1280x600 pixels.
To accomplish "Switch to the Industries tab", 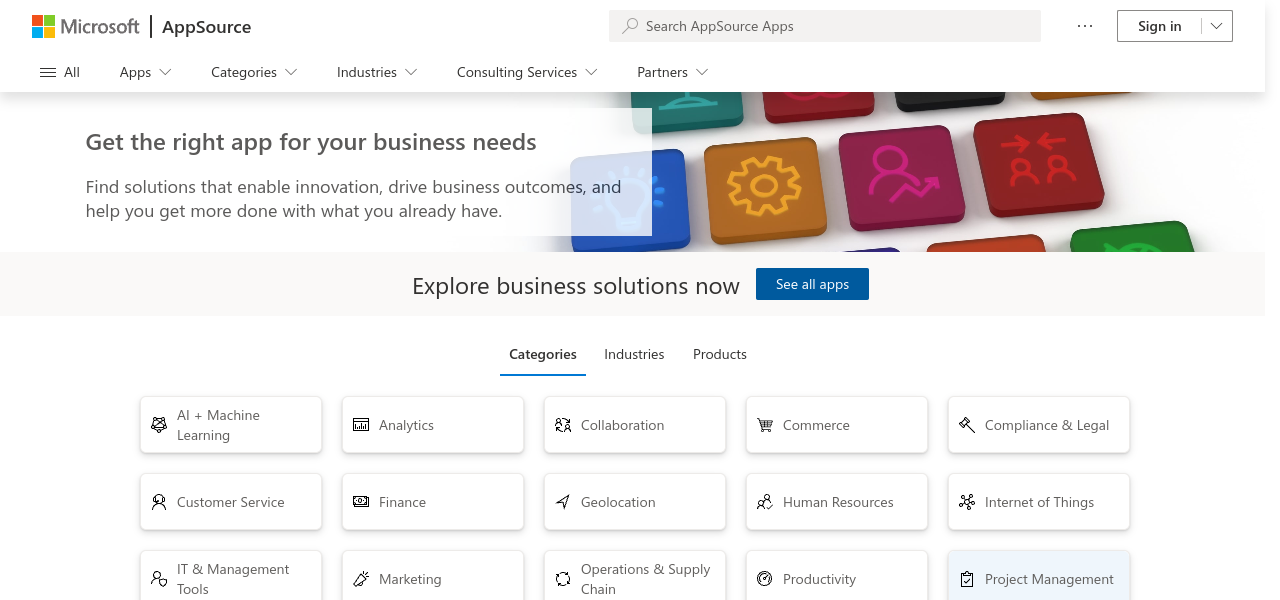I will pyautogui.click(x=634, y=354).
